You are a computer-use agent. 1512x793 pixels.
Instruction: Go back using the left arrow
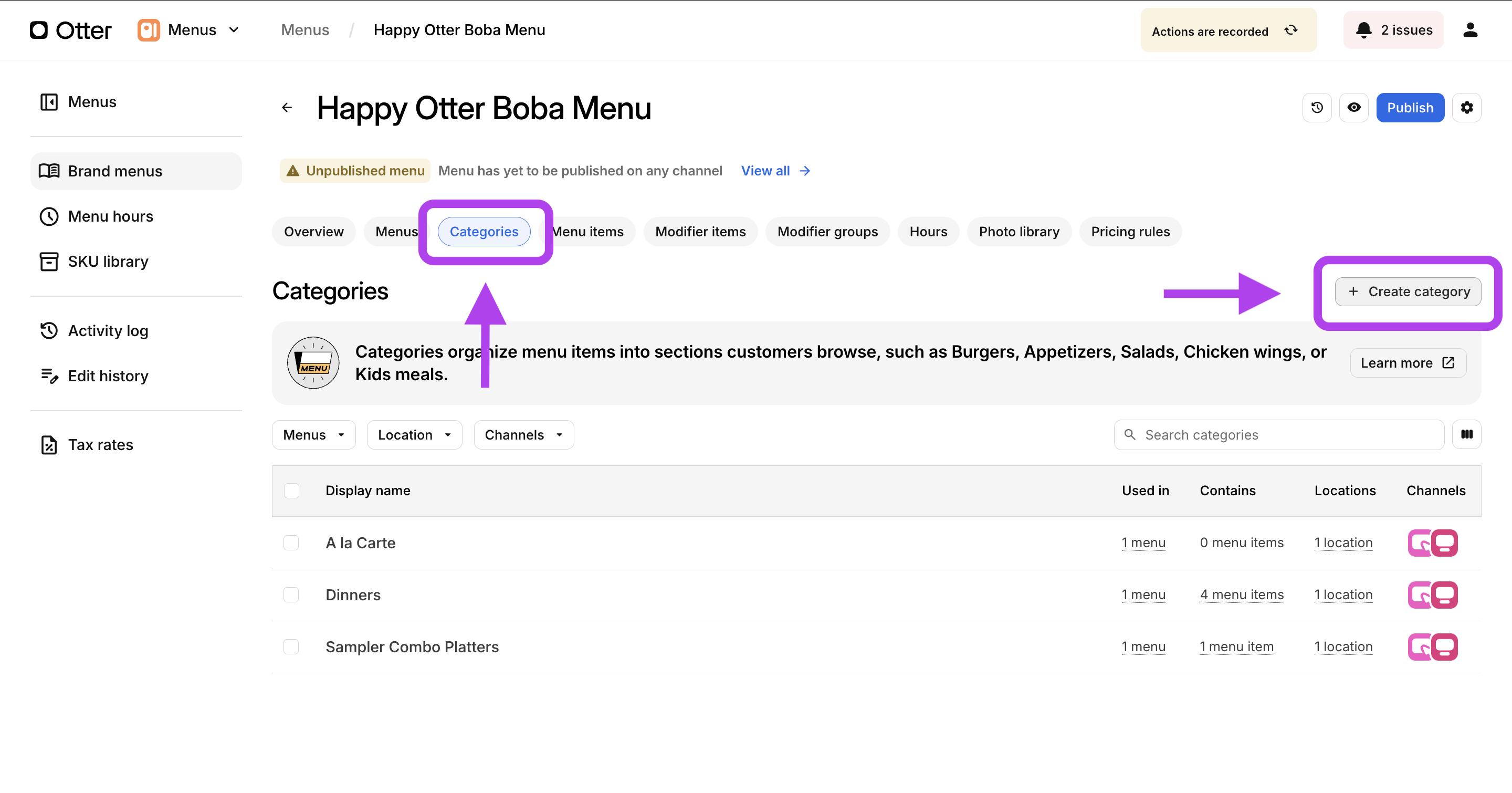click(287, 108)
